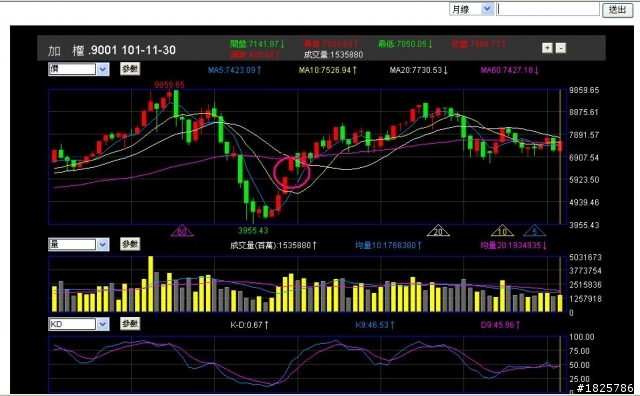
Task: Click the 均量10:1768380 label
Action: pyautogui.click(x=388, y=245)
